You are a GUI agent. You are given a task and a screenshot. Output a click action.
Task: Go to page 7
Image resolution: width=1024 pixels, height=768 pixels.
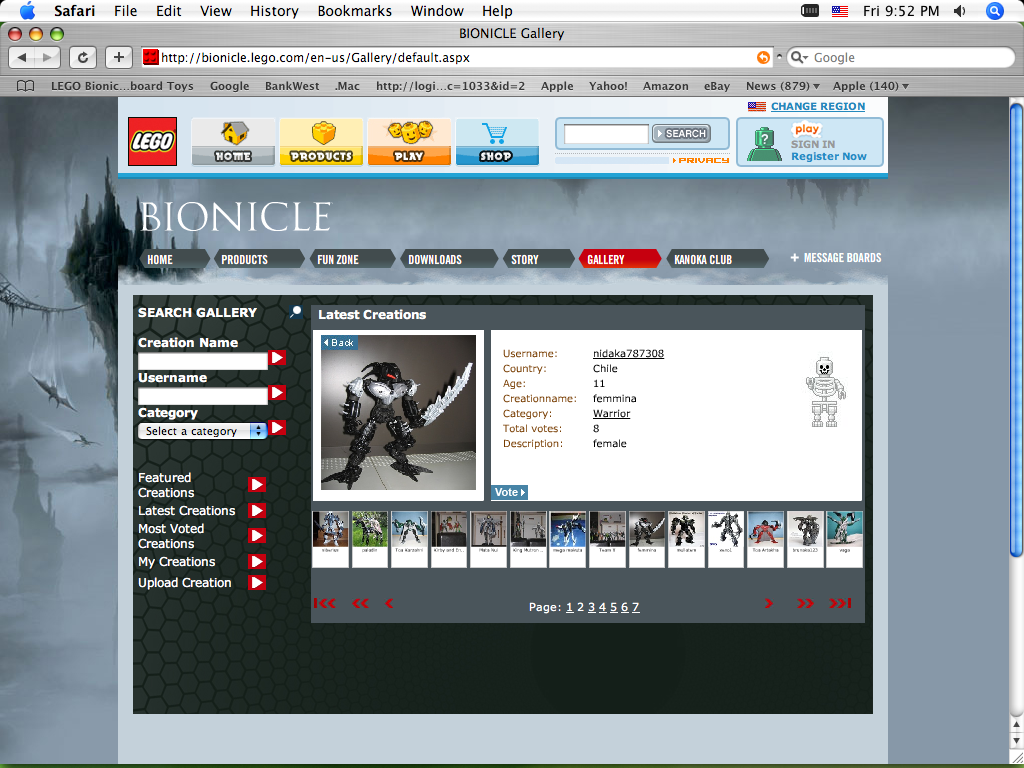coord(635,607)
